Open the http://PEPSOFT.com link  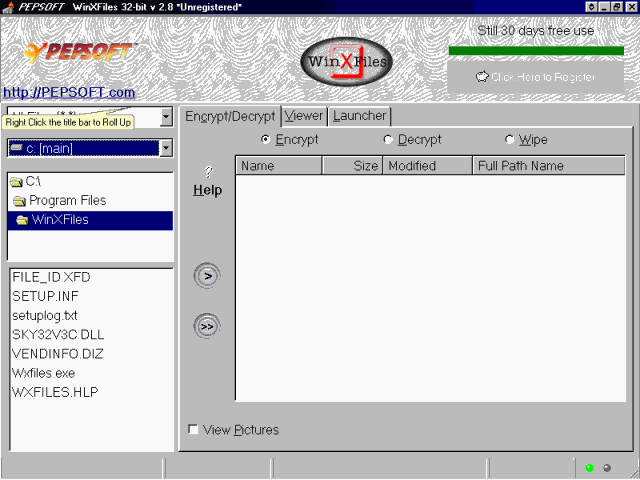tap(69, 93)
